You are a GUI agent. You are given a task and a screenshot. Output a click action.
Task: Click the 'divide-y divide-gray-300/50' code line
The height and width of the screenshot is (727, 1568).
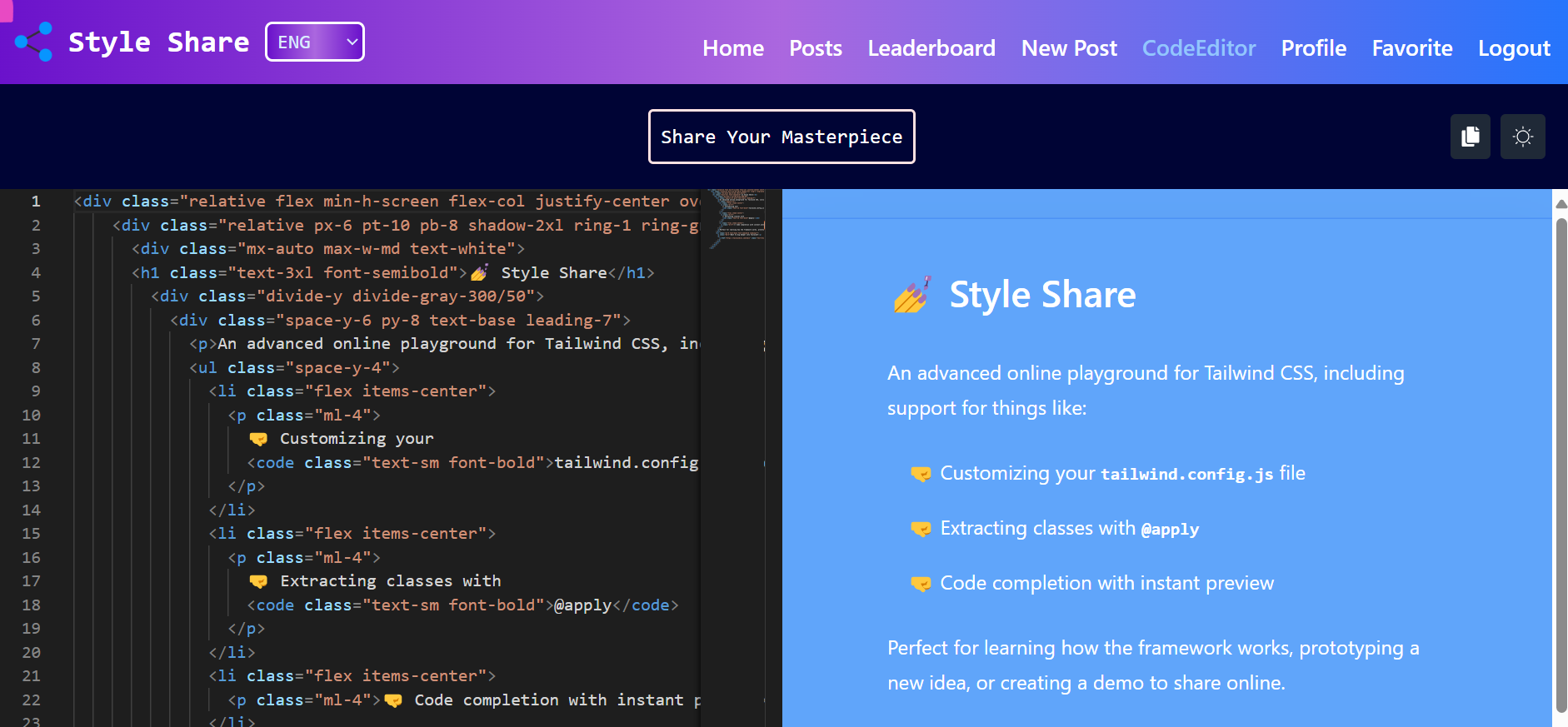coord(347,296)
